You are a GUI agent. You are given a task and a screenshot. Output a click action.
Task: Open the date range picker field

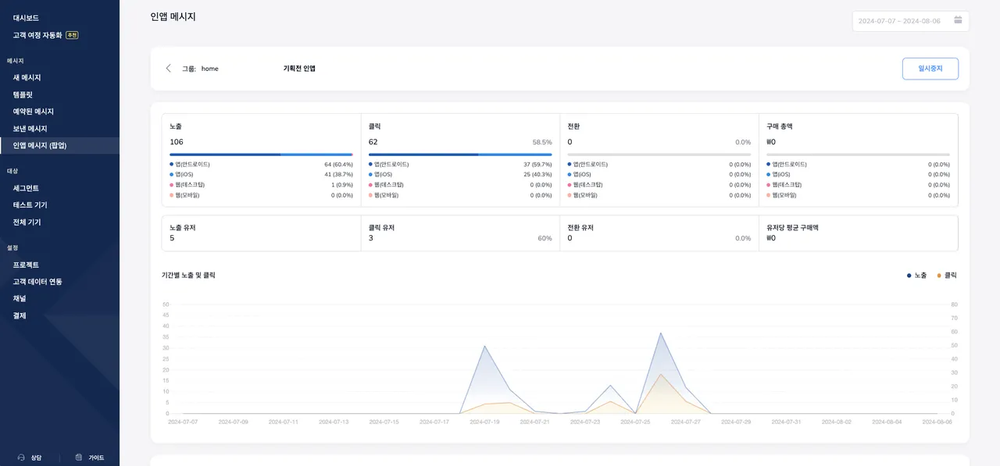[x=911, y=21]
